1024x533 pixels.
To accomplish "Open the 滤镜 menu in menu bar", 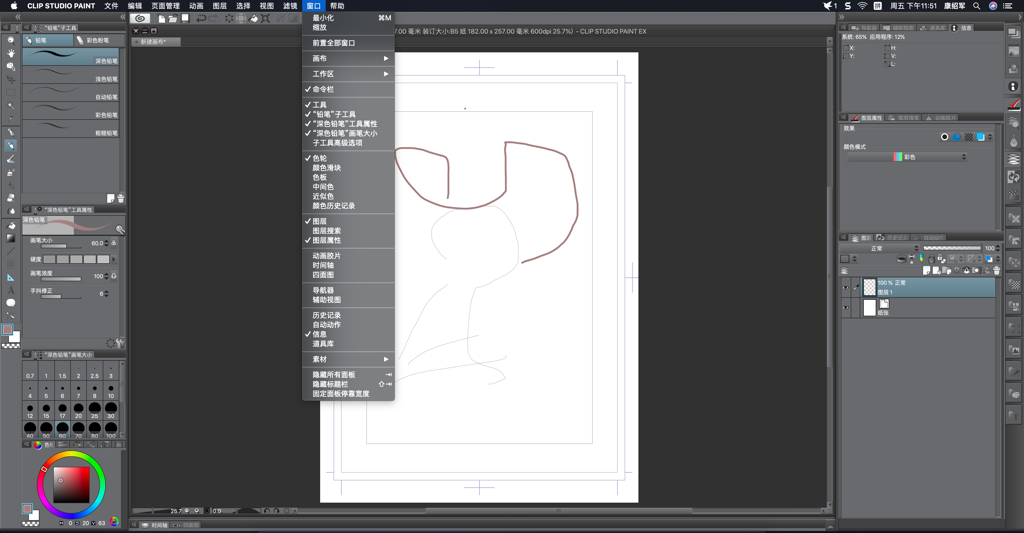I will pos(290,6).
